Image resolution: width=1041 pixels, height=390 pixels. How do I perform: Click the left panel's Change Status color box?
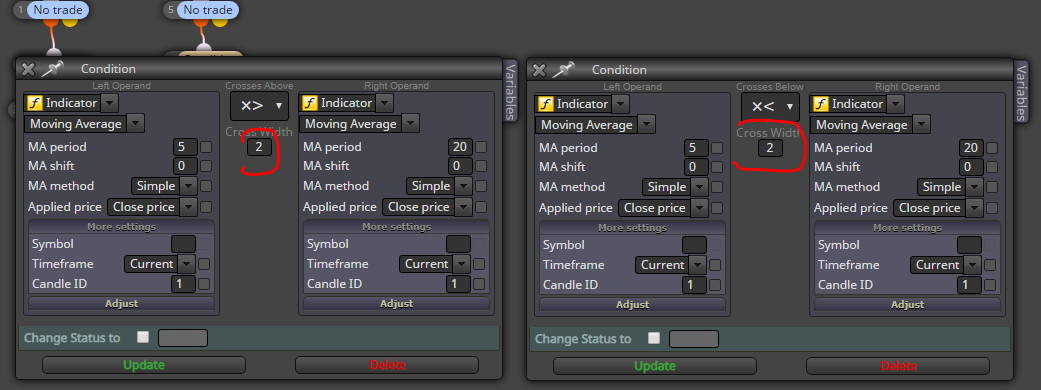[183, 338]
